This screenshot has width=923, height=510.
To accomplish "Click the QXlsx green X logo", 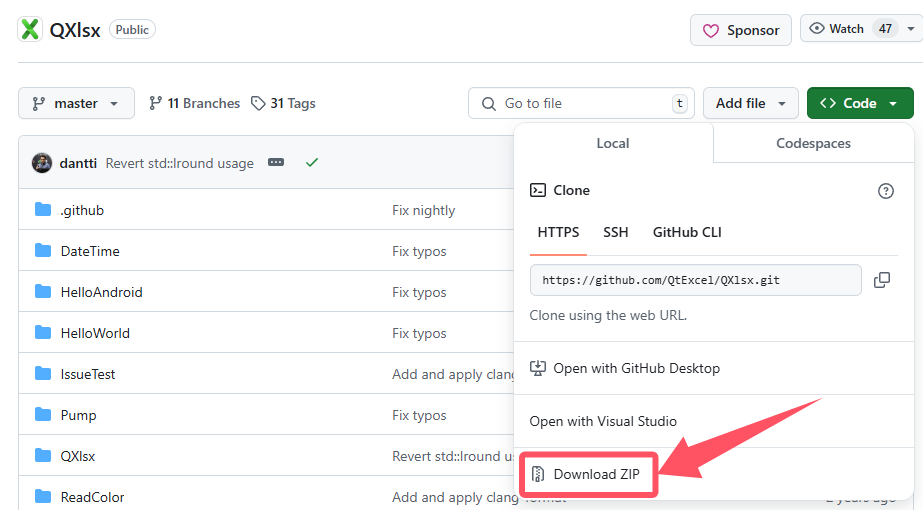I will [30, 29].
